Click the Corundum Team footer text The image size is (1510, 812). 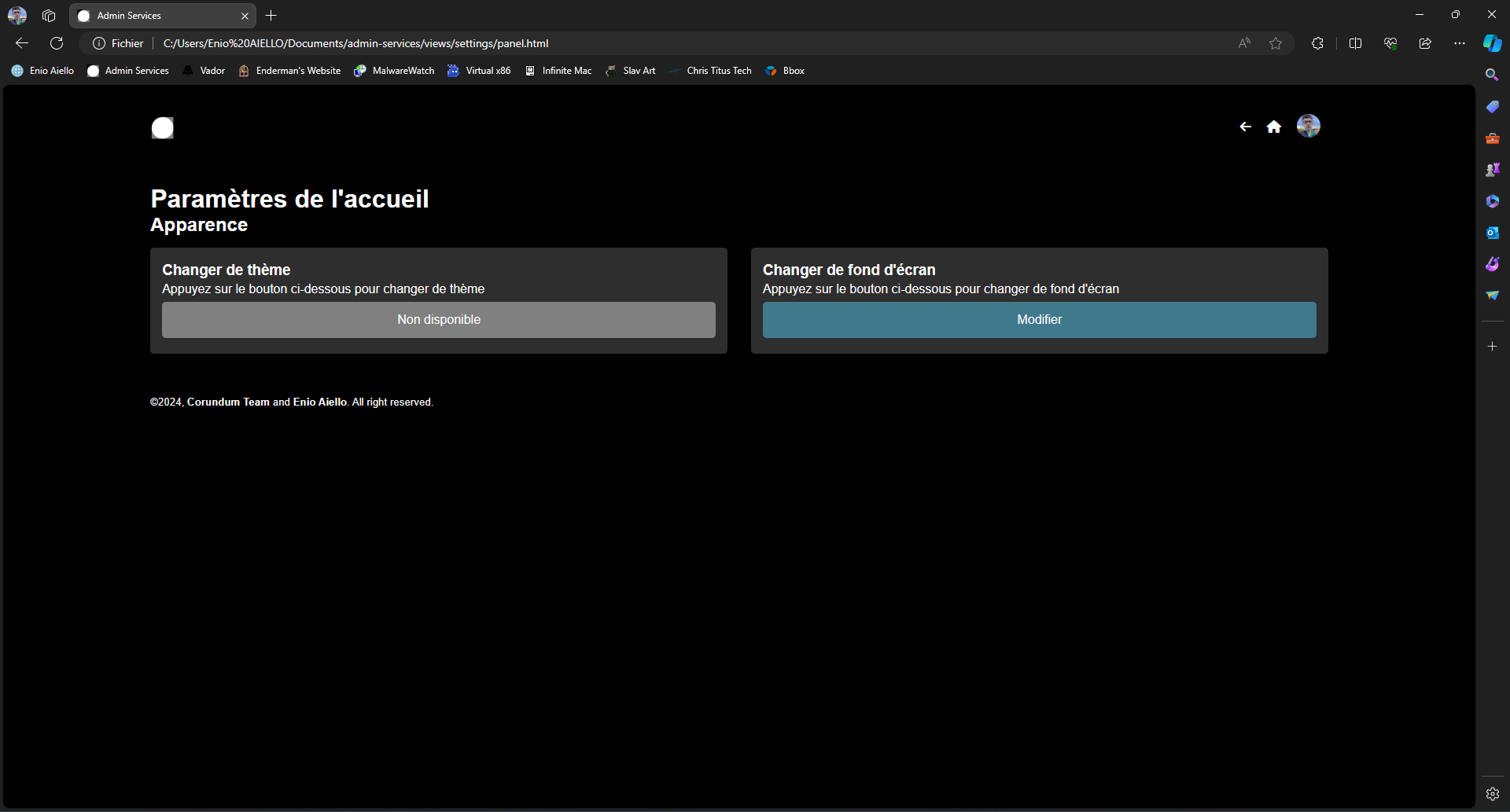(228, 402)
